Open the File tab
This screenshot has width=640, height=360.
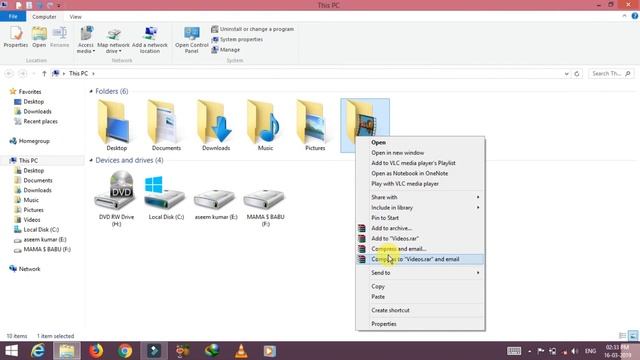(13, 16)
